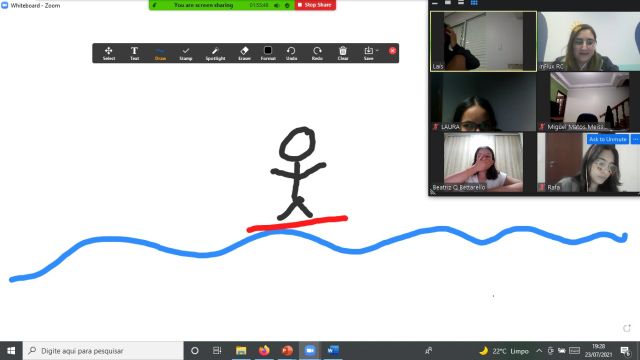Clear the whiteboard with the trash icon

pos(343,53)
